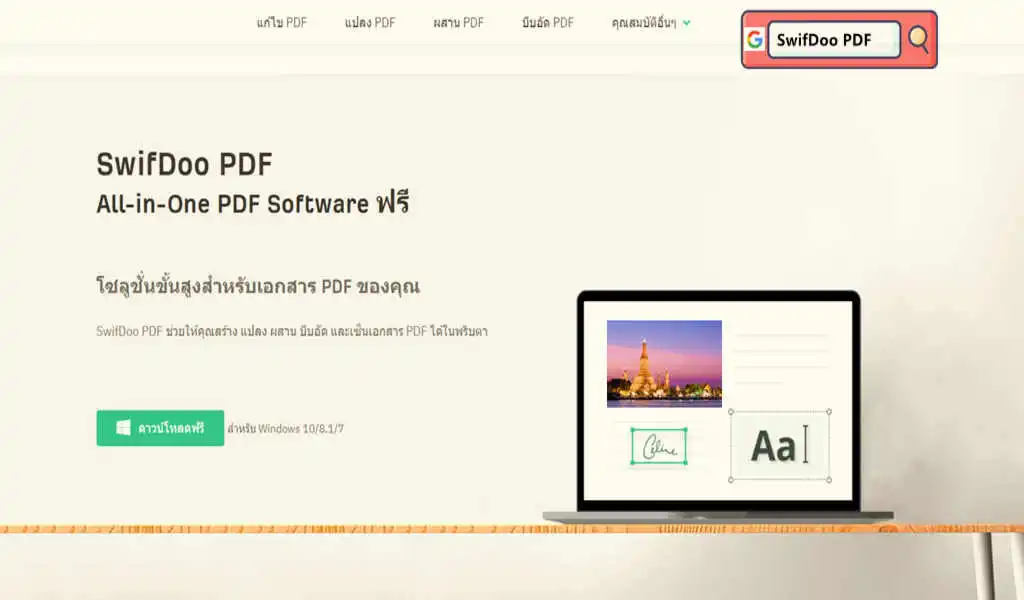
Task: Click the magnifying glass search icon
Action: [918, 39]
